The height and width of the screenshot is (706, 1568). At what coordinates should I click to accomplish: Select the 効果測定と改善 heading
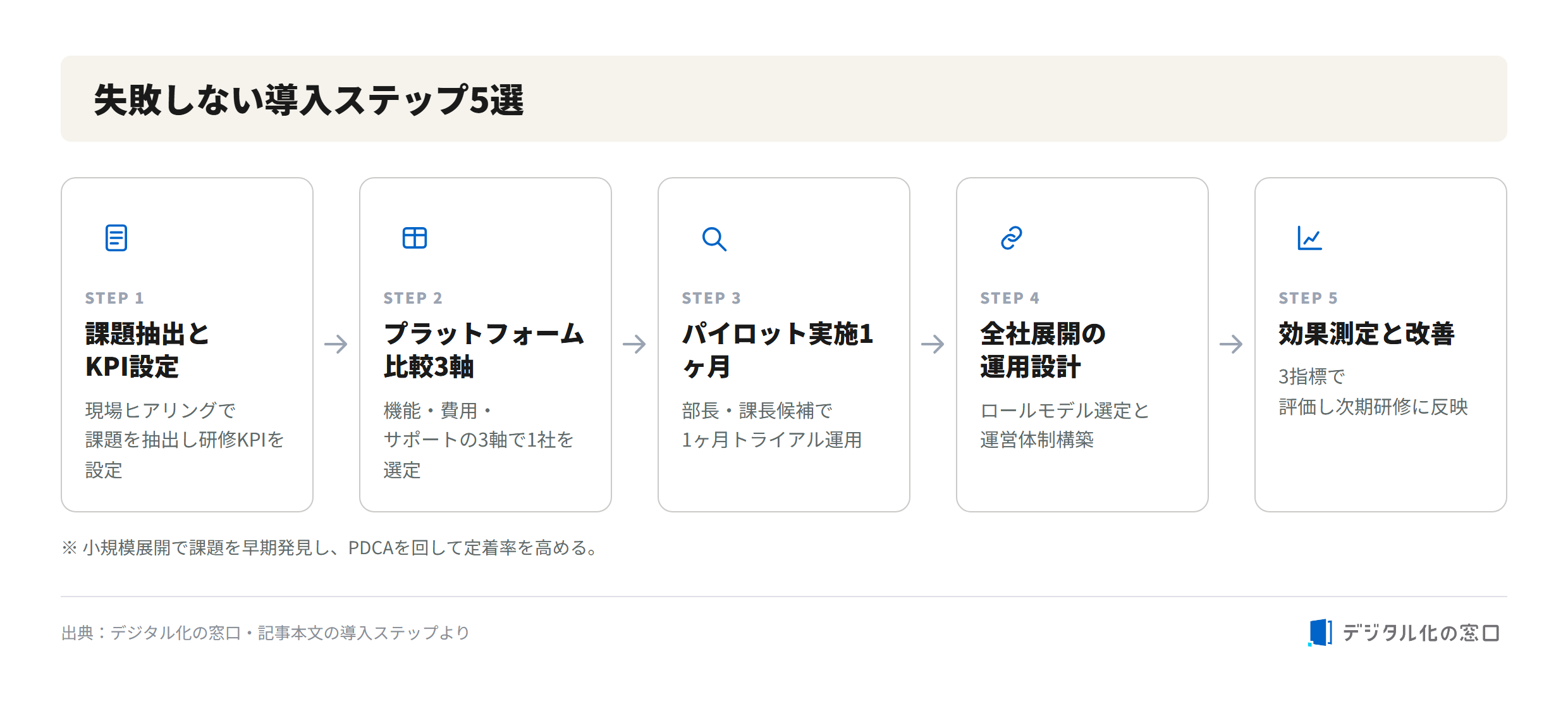click(1366, 334)
